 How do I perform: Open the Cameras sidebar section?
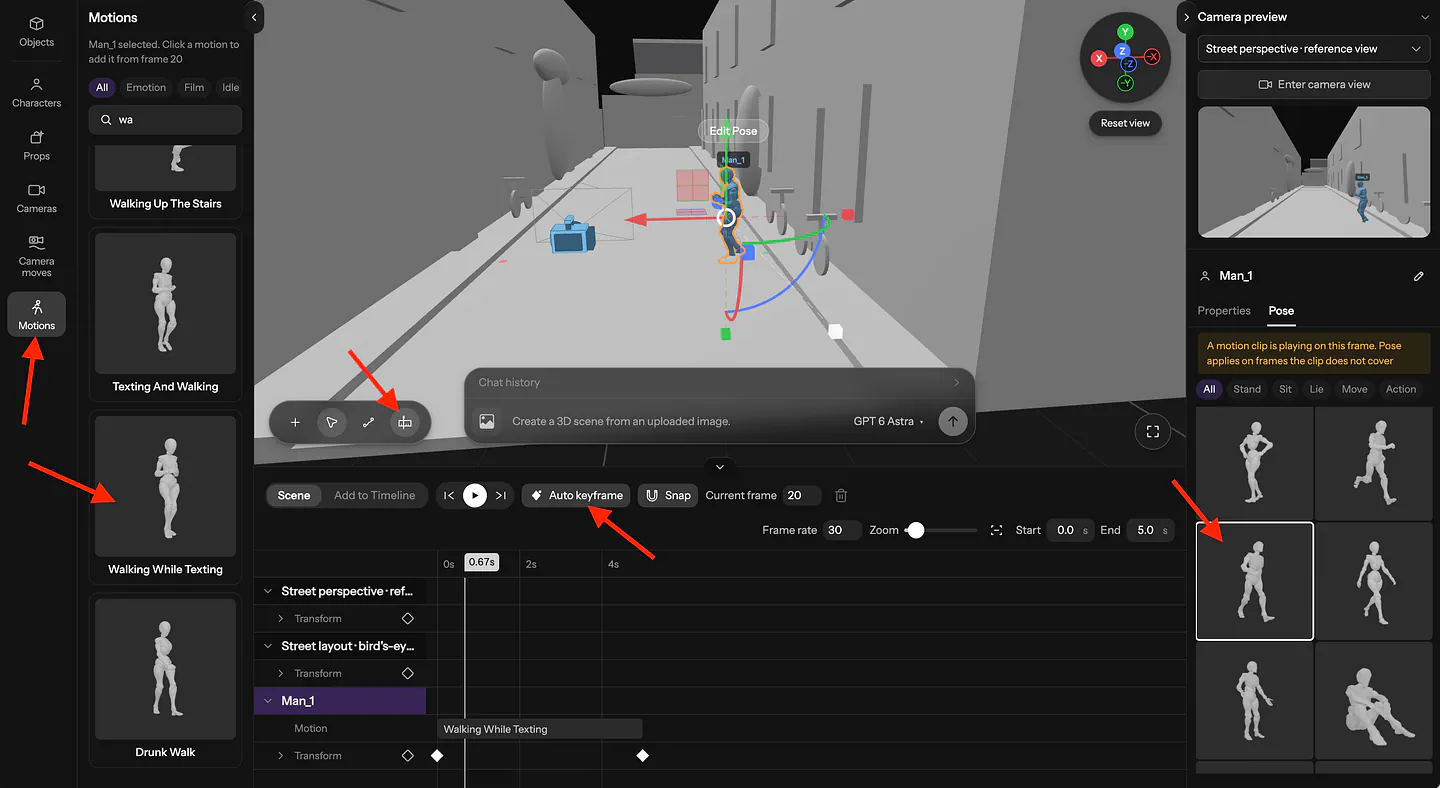point(37,198)
